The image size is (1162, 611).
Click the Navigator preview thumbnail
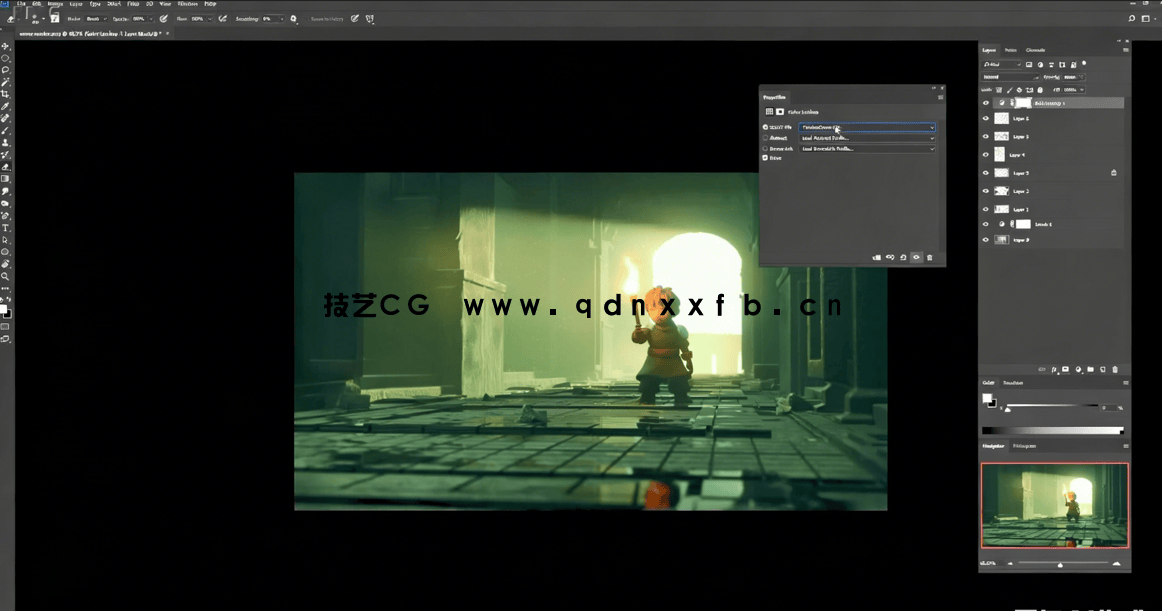[x=1054, y=505]
